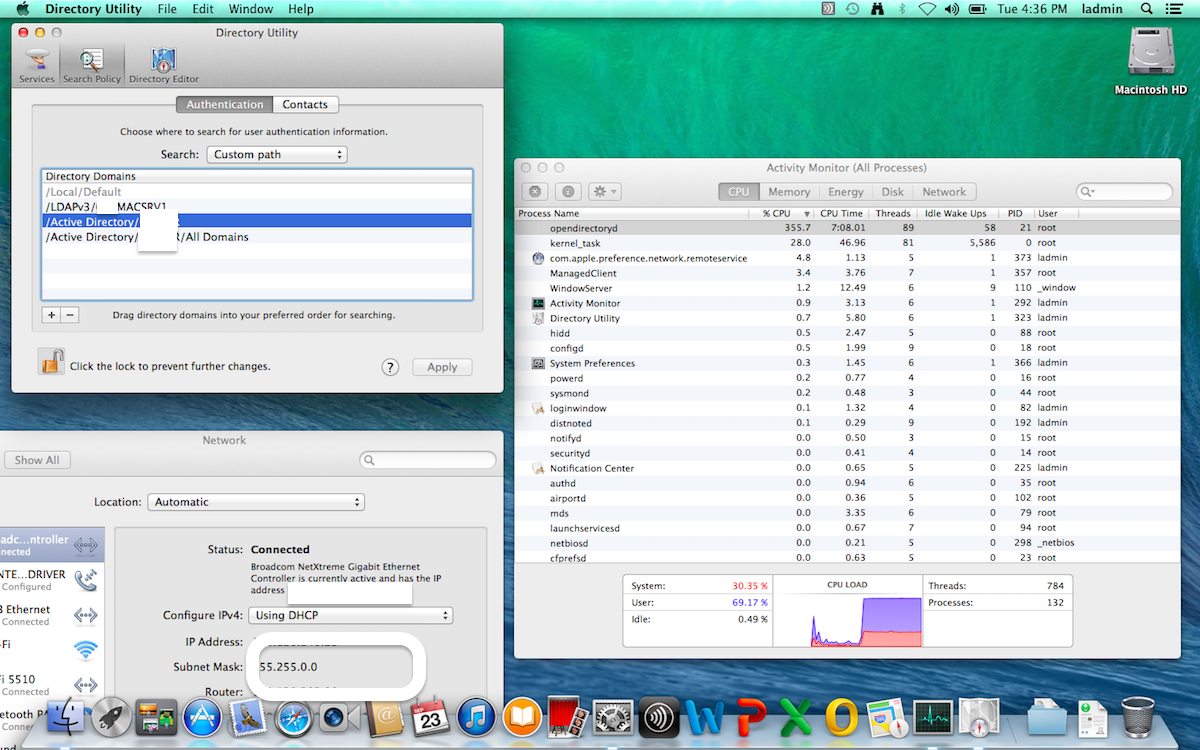Launch Microsoft Excel from the Dock
Screen dimensions: 1200x750
(796, 717)
